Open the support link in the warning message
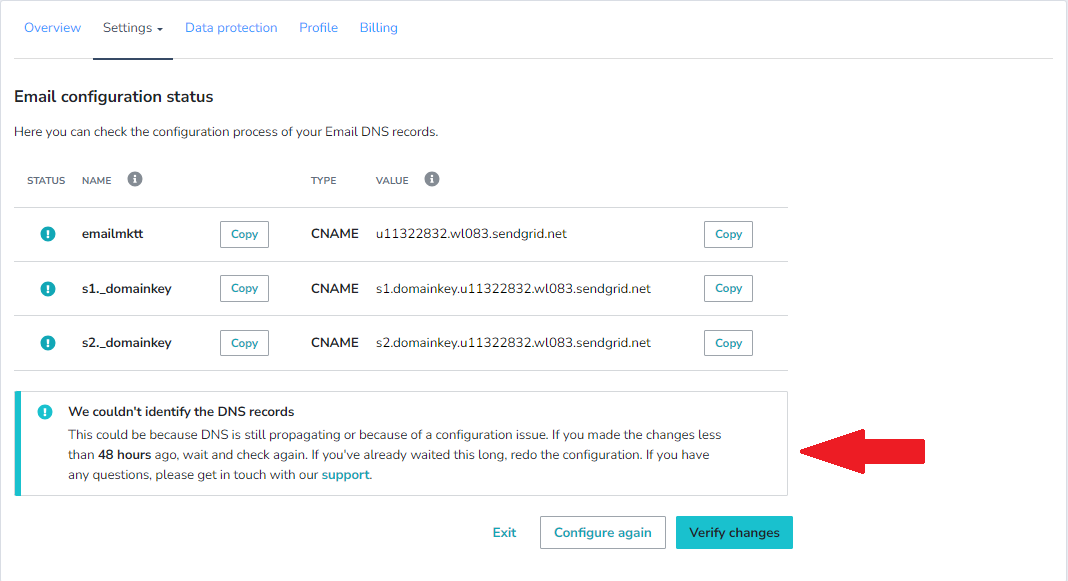This screenshot has width=1068, height=581. coord(345,474)
